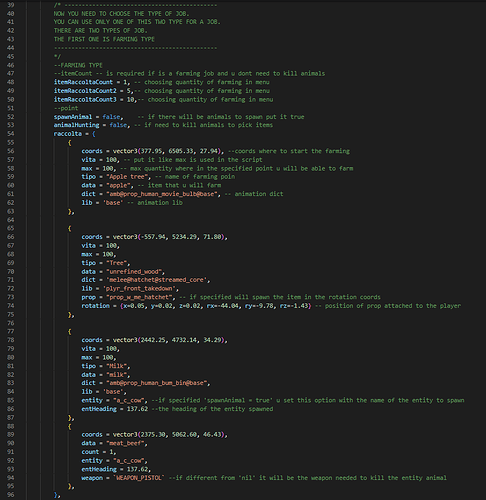Click vector3(2442.25, 4732.14, 34.29)
Screen dimensions: 486x500
pyautogui.click(x=170, y=340)
